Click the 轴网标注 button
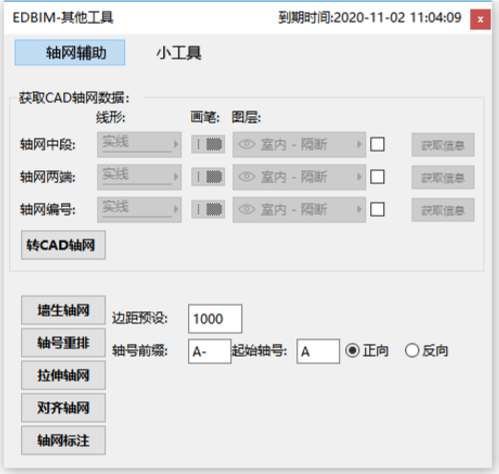The width and height of the screenshot is (499, 474). (63, 440)
